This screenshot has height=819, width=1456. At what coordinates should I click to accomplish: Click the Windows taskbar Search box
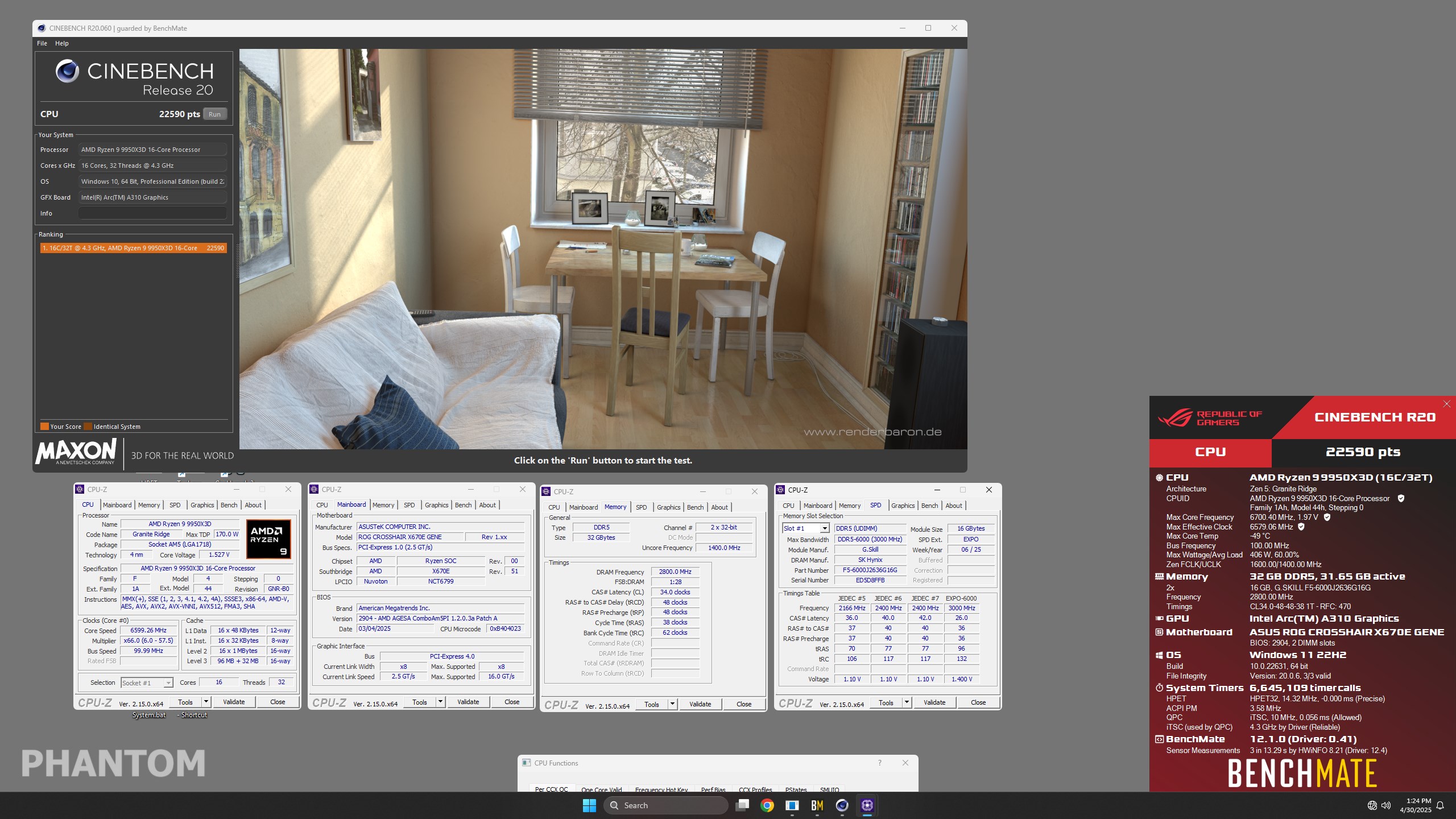[x=665, y=805]
